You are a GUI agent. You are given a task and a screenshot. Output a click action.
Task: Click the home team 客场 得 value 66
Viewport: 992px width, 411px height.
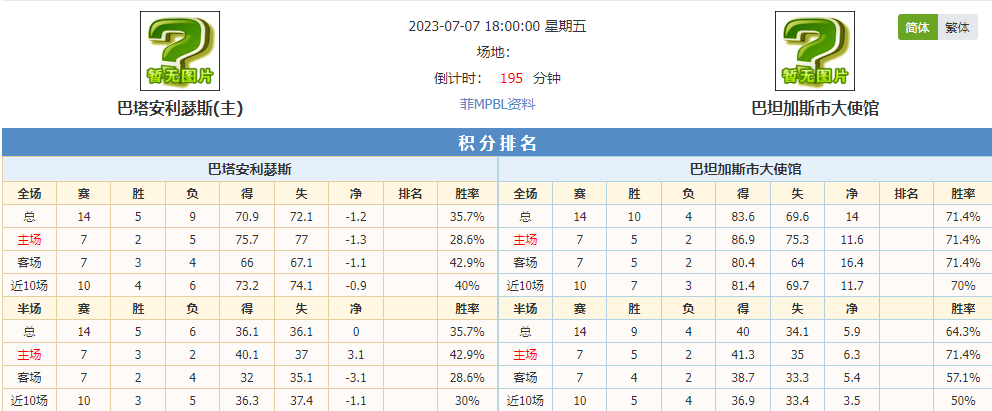point(247,262)
